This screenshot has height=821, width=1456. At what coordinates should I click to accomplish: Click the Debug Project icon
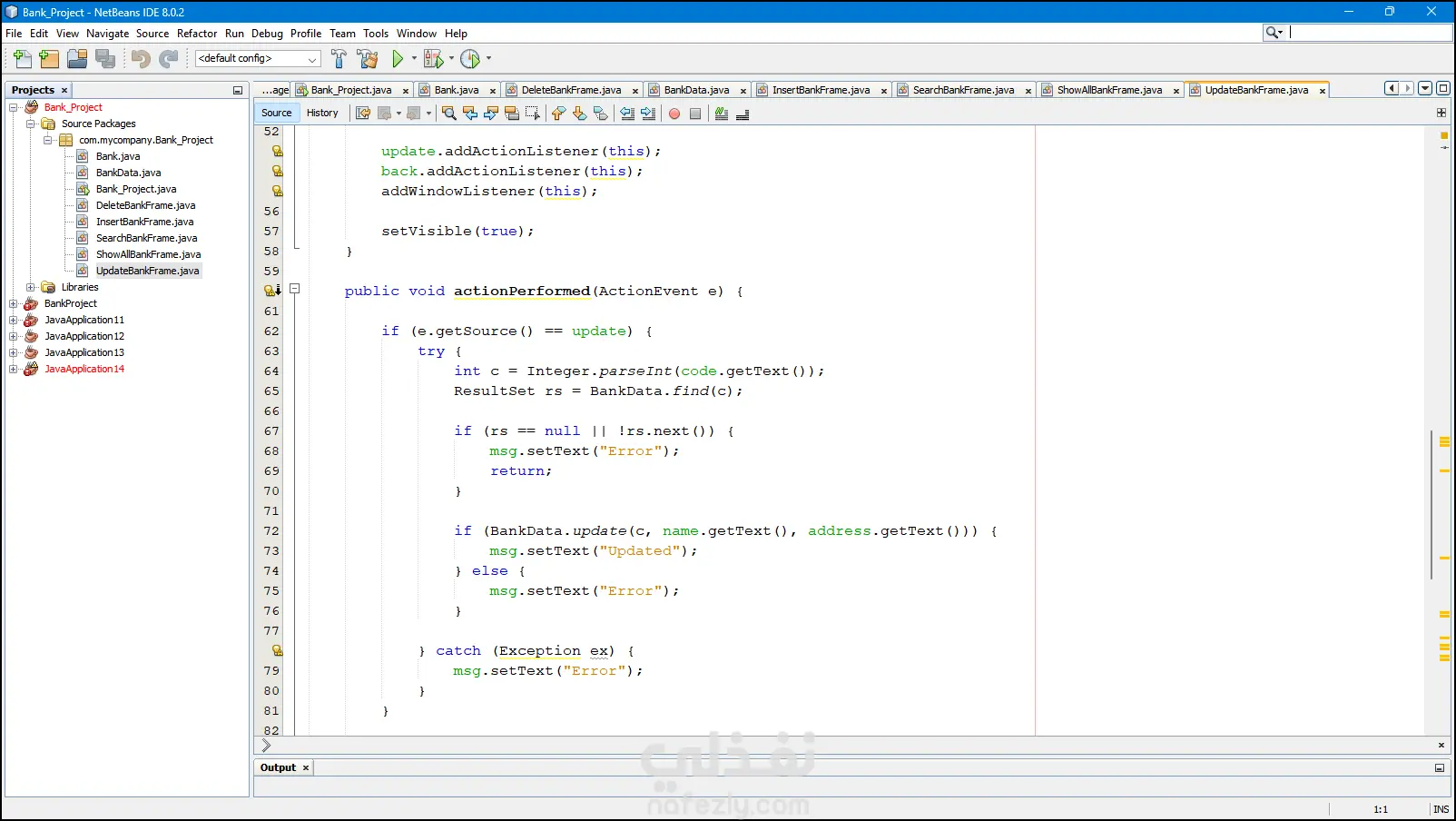pos(433,59)
